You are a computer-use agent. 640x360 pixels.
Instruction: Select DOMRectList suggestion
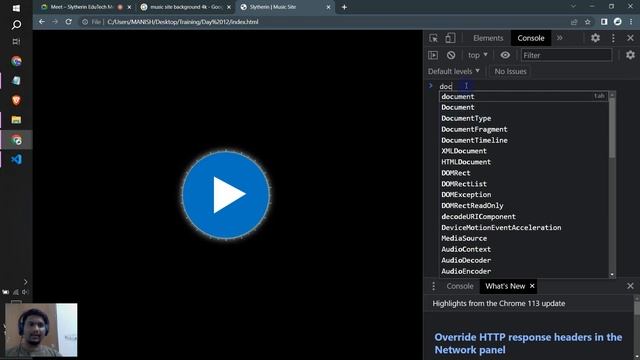[524, 184]
